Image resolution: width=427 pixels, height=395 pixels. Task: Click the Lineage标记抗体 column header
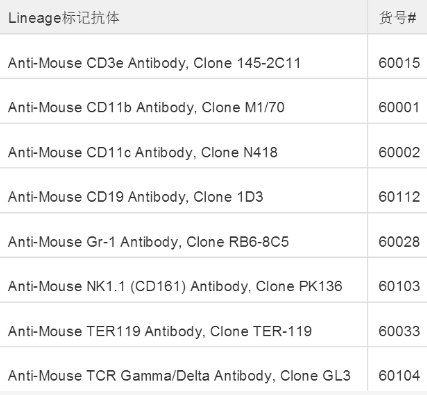(x=64, y=18)
